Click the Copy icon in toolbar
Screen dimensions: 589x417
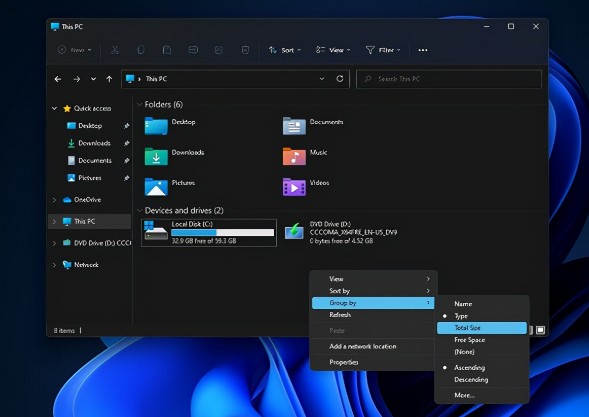point(141,50)
